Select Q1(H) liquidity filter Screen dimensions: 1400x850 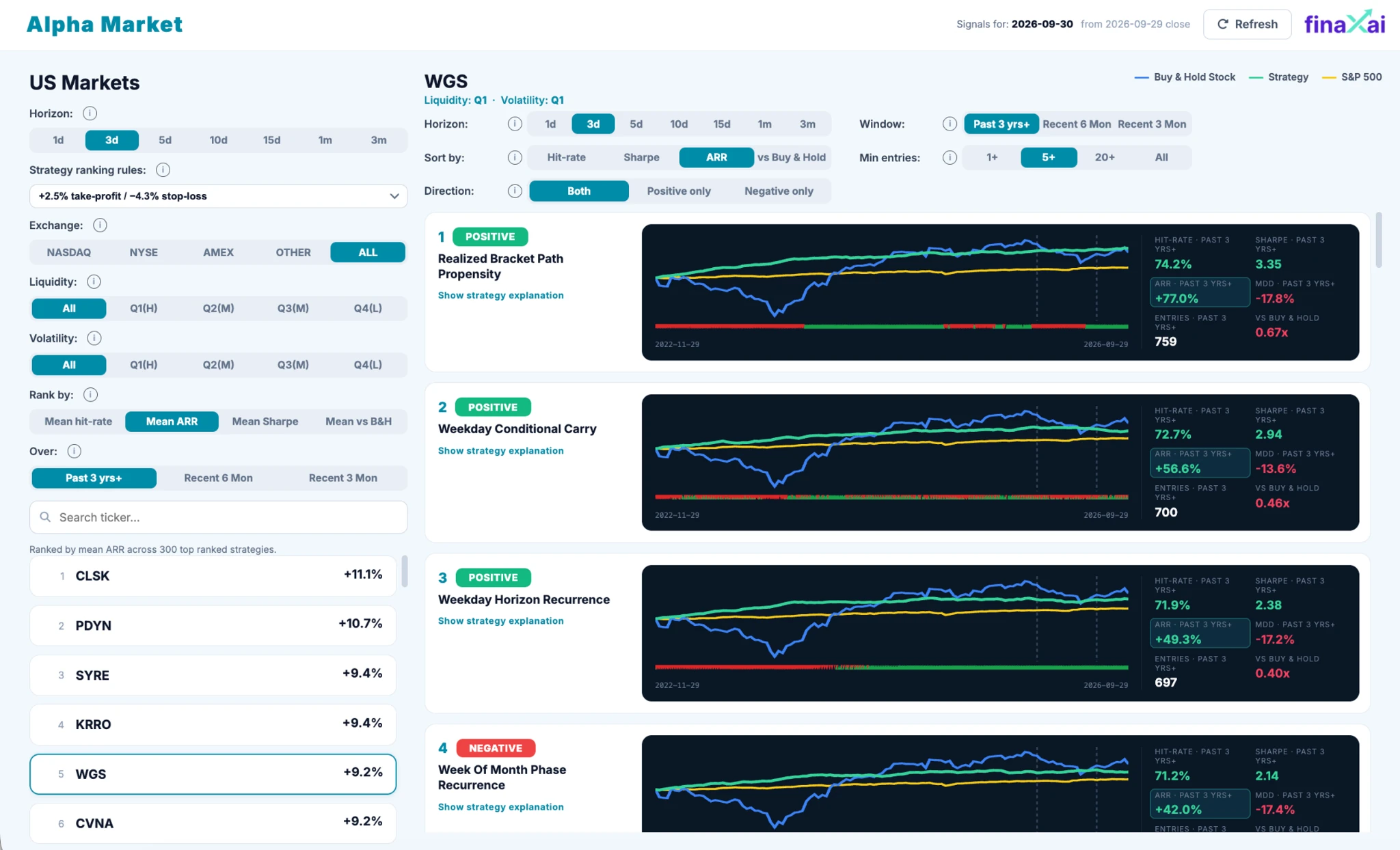(x=144, y=308)
